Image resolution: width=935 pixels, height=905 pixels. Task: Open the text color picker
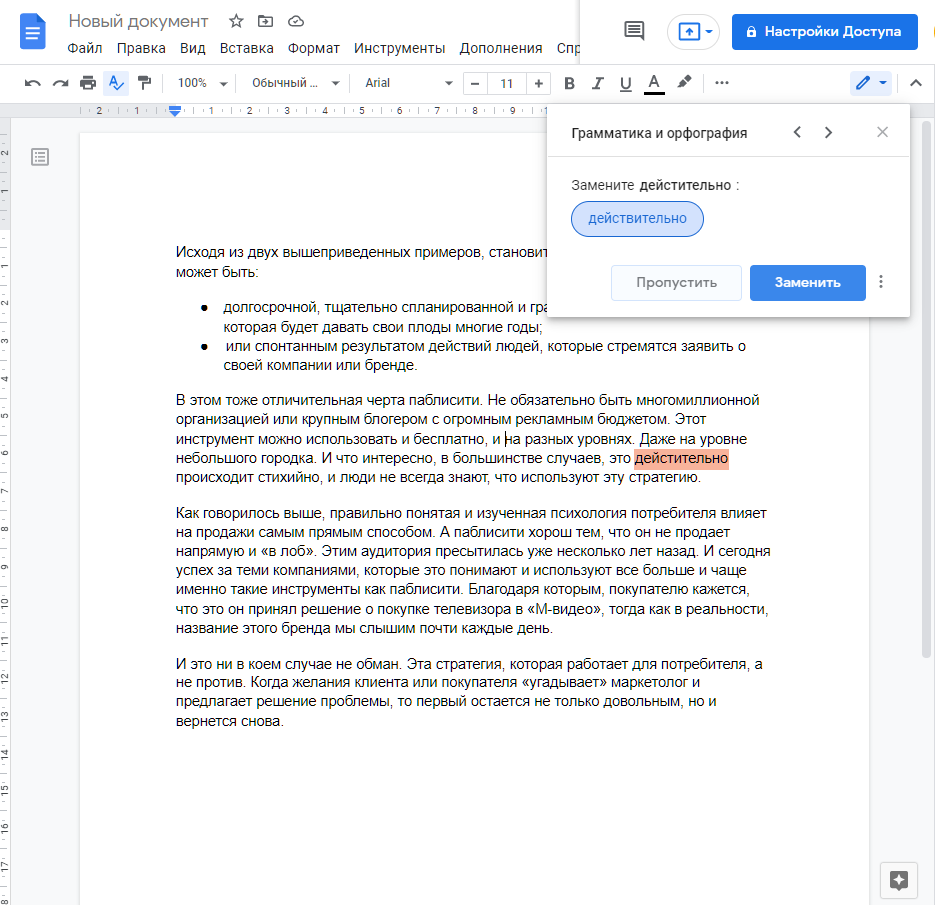pos(654,83)
